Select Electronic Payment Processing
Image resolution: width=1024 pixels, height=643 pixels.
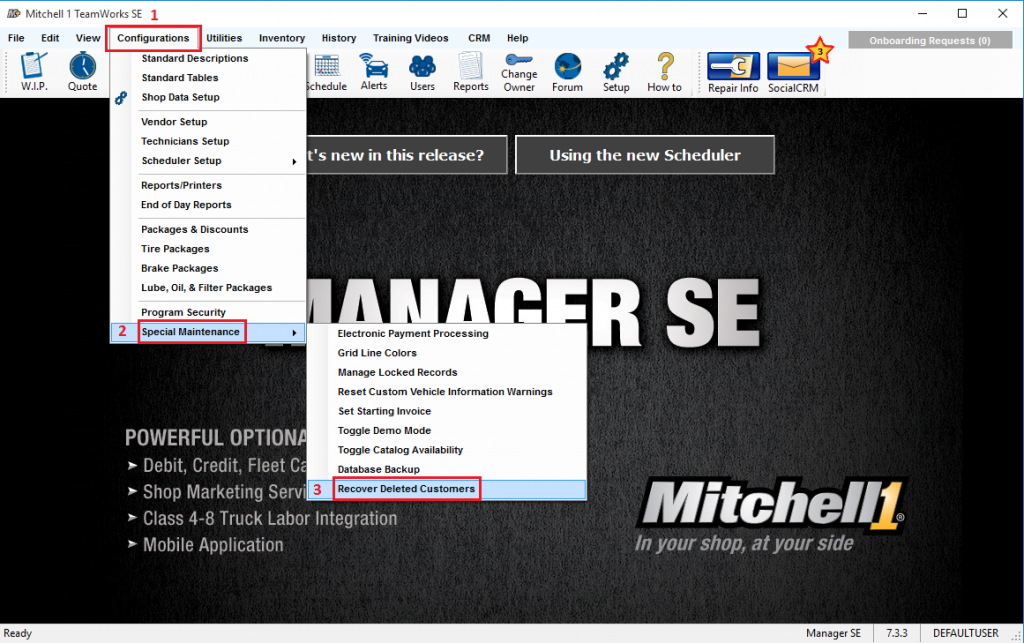pyautogui.click(x=447, y=334)
